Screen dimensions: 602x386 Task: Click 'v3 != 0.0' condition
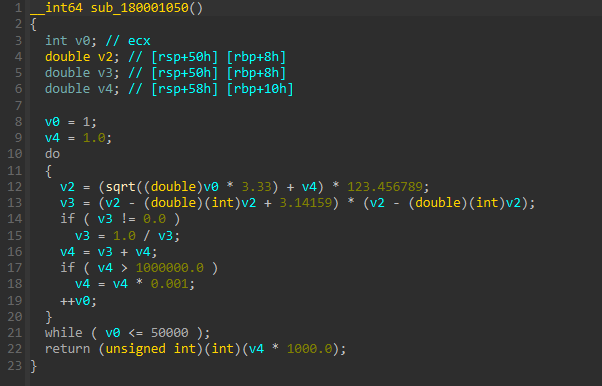[x=132, y=219]
